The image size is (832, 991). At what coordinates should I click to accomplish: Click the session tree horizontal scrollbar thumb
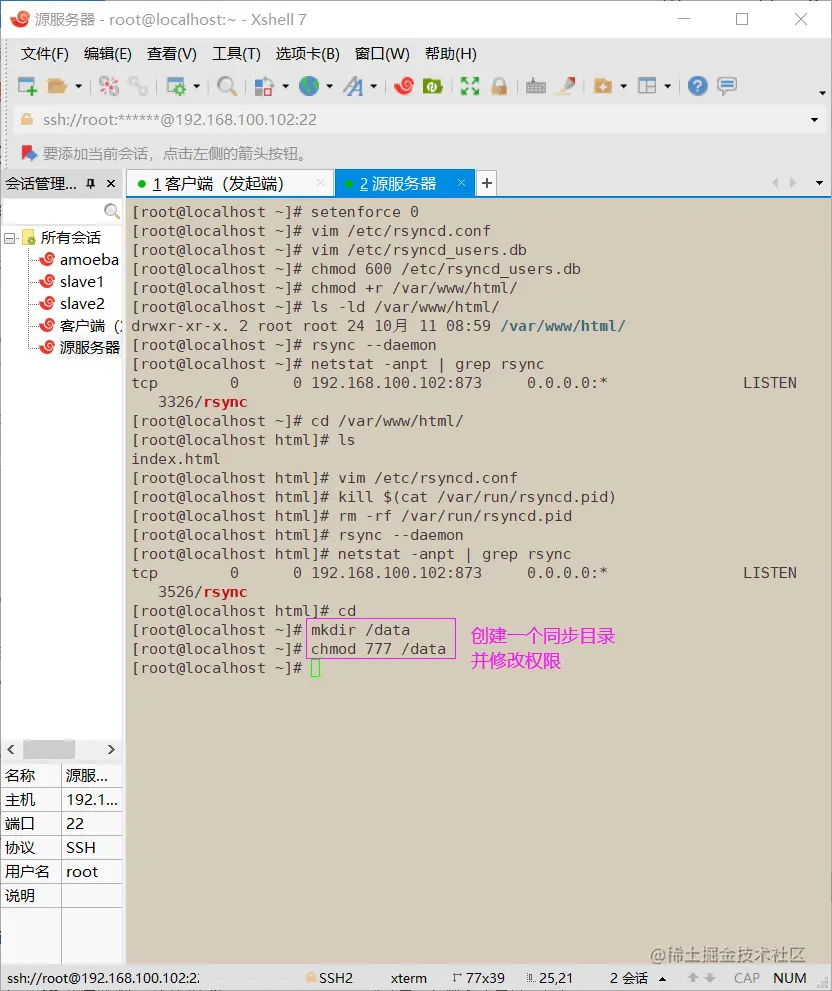point(49,750)
